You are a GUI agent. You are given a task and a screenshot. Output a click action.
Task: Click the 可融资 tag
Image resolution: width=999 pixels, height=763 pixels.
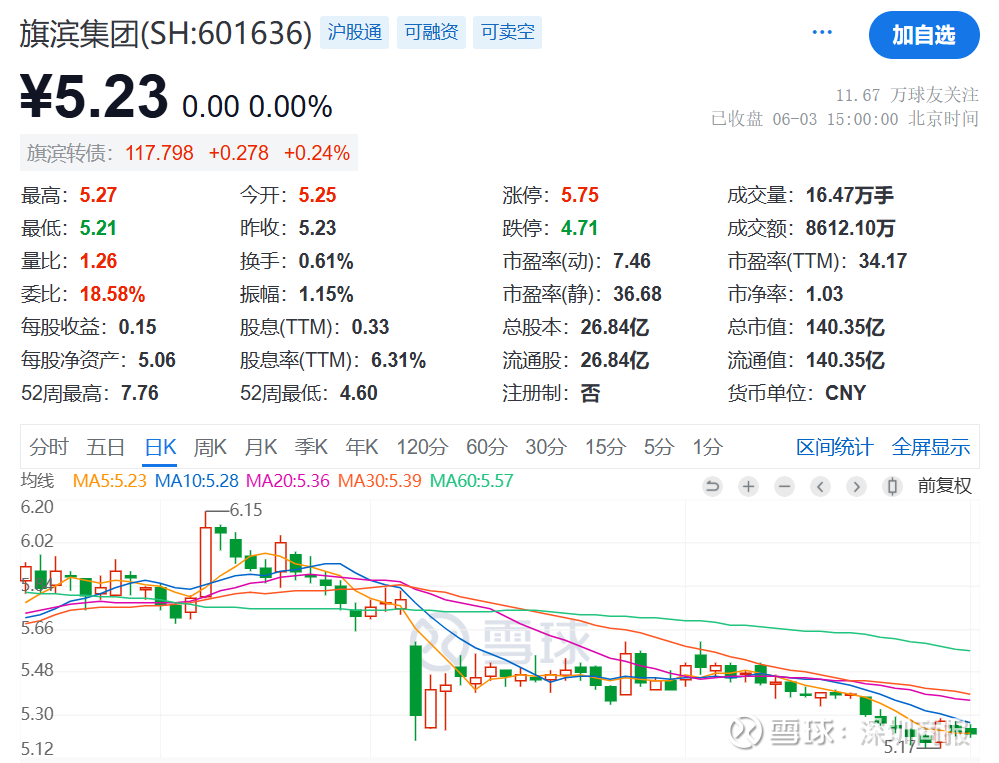431,32
